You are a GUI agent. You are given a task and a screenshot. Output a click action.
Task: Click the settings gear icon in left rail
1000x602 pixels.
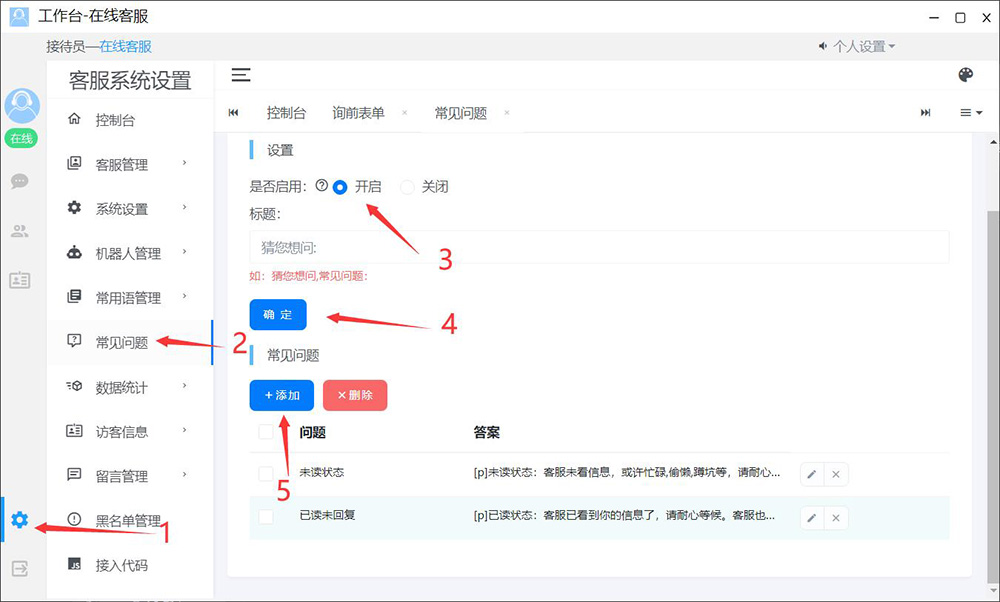click(x=20, y=520)
